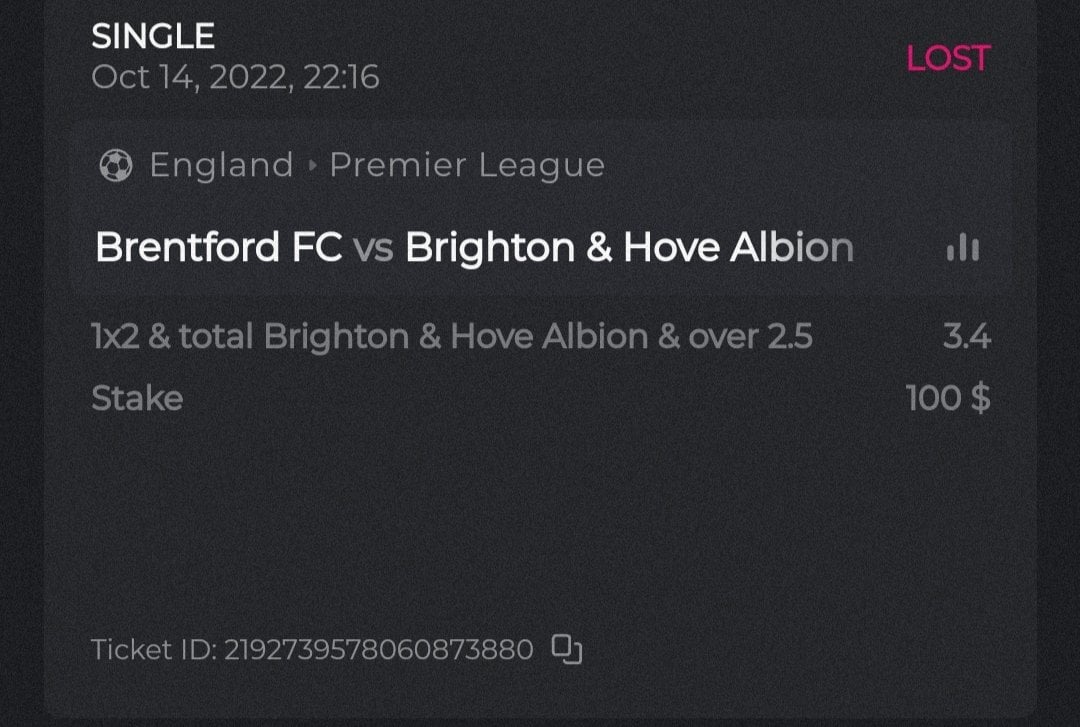Click the 'vs' separator in match title

pos(373,248)
